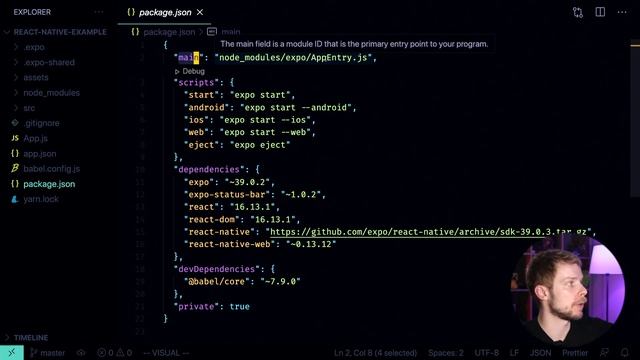
Task: Split the editor to the right
Action: click(x=600, y=12)
